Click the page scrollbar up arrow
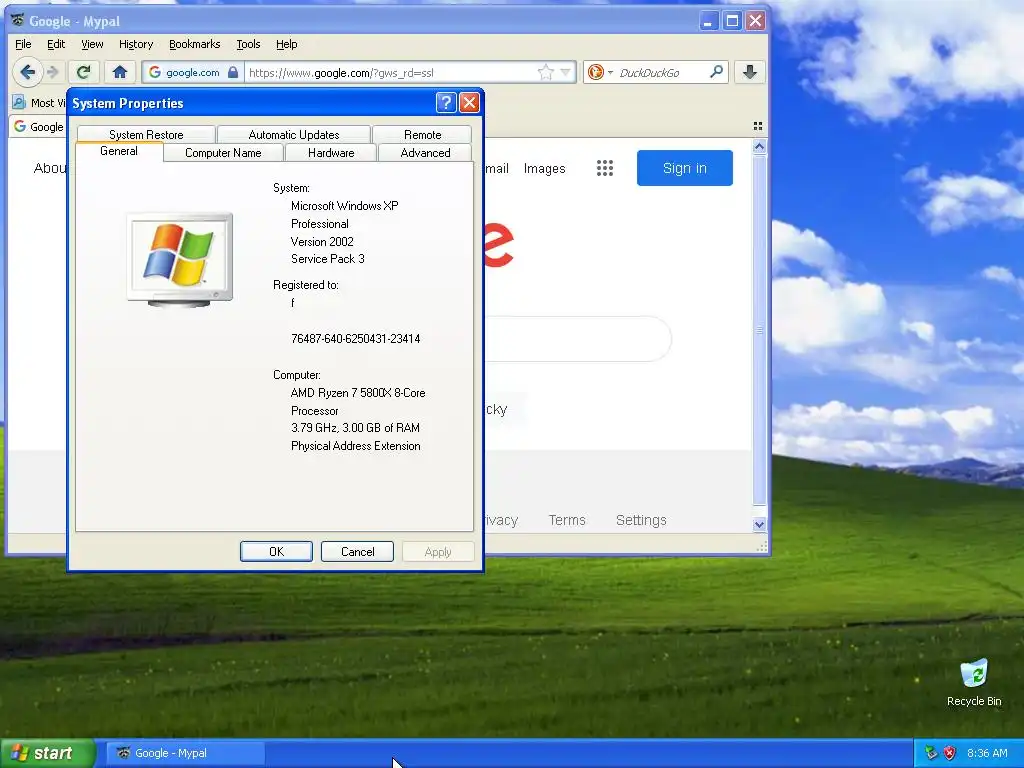The image size is (1024, 768). [x=759, y=147]
